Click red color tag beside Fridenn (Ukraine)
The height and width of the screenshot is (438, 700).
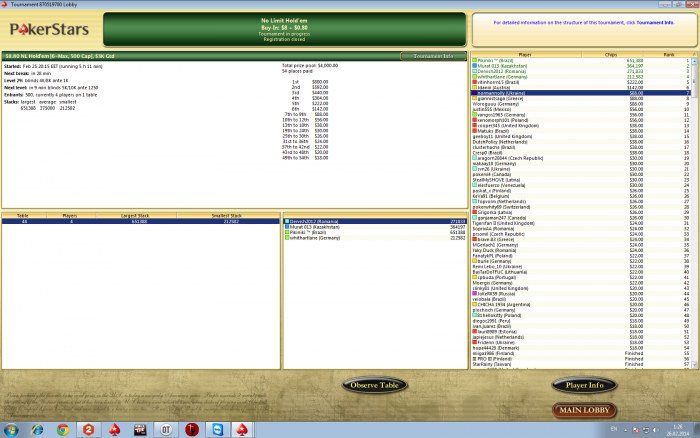475,342
